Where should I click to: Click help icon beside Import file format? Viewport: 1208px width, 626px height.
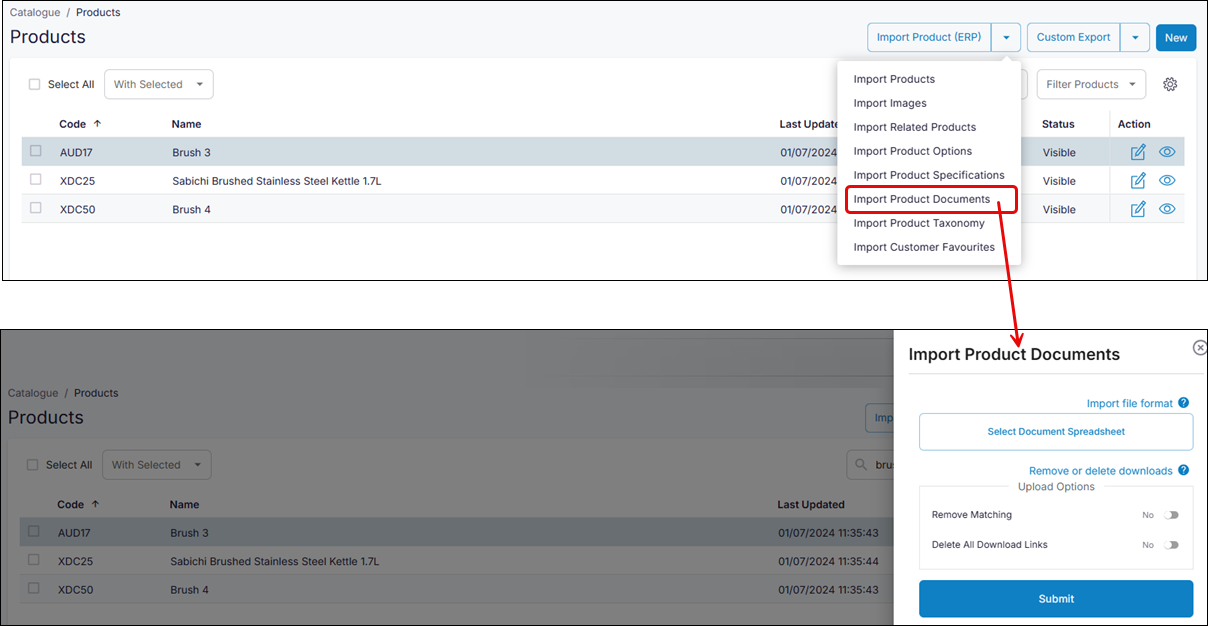point(1184,403)
